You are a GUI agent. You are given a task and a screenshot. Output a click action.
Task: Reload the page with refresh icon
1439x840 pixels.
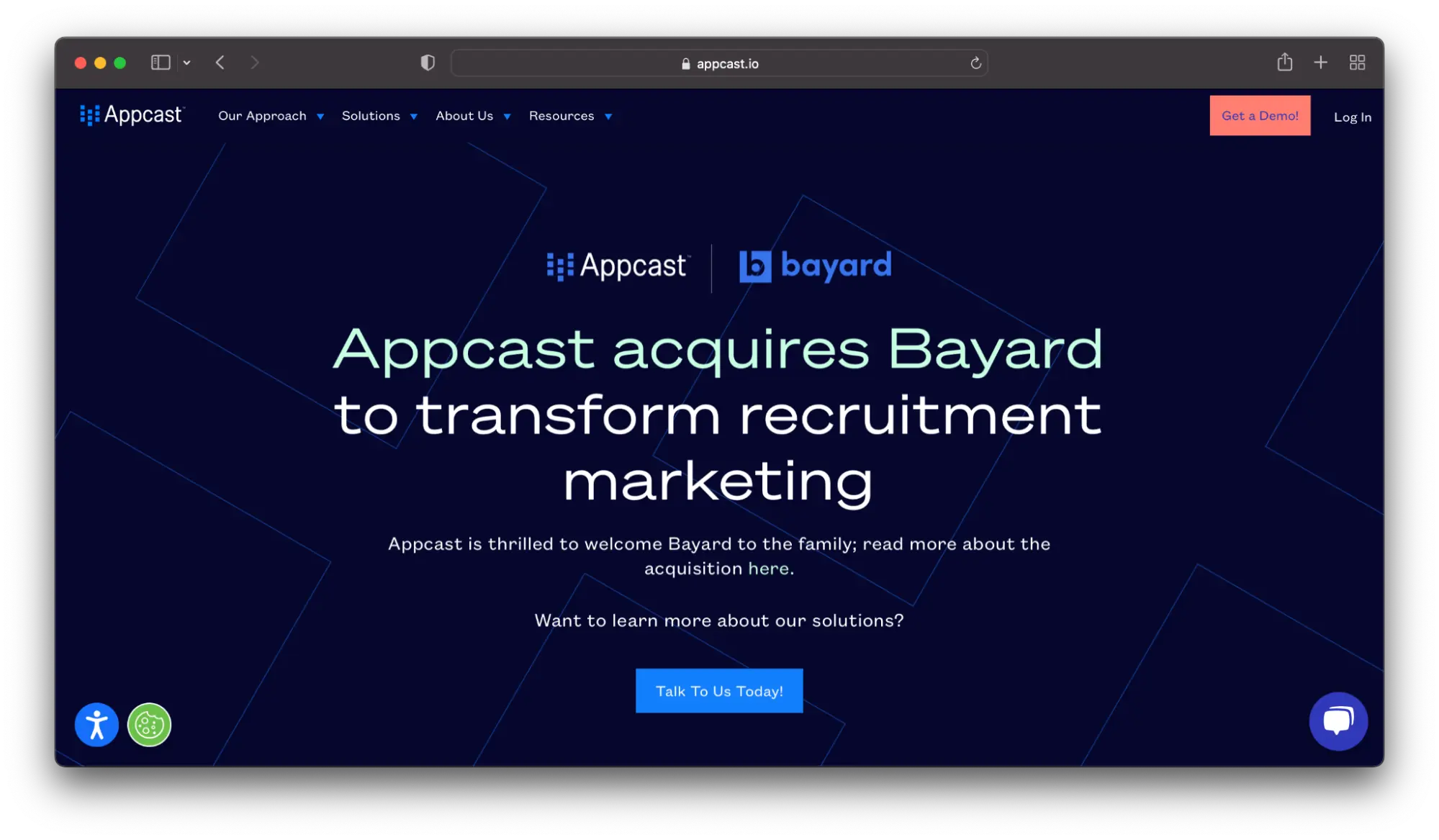pyautogui.click(x=975, y=63)
